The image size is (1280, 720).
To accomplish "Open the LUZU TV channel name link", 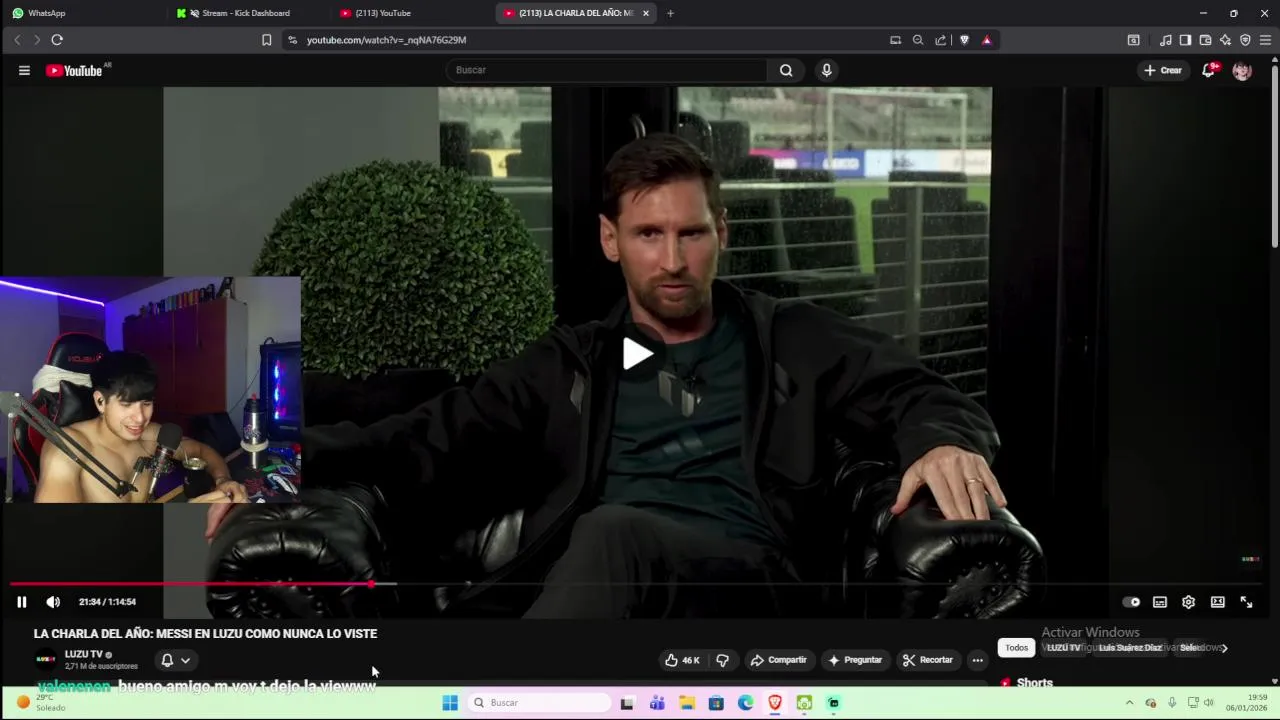I will (x=84, y=654).
